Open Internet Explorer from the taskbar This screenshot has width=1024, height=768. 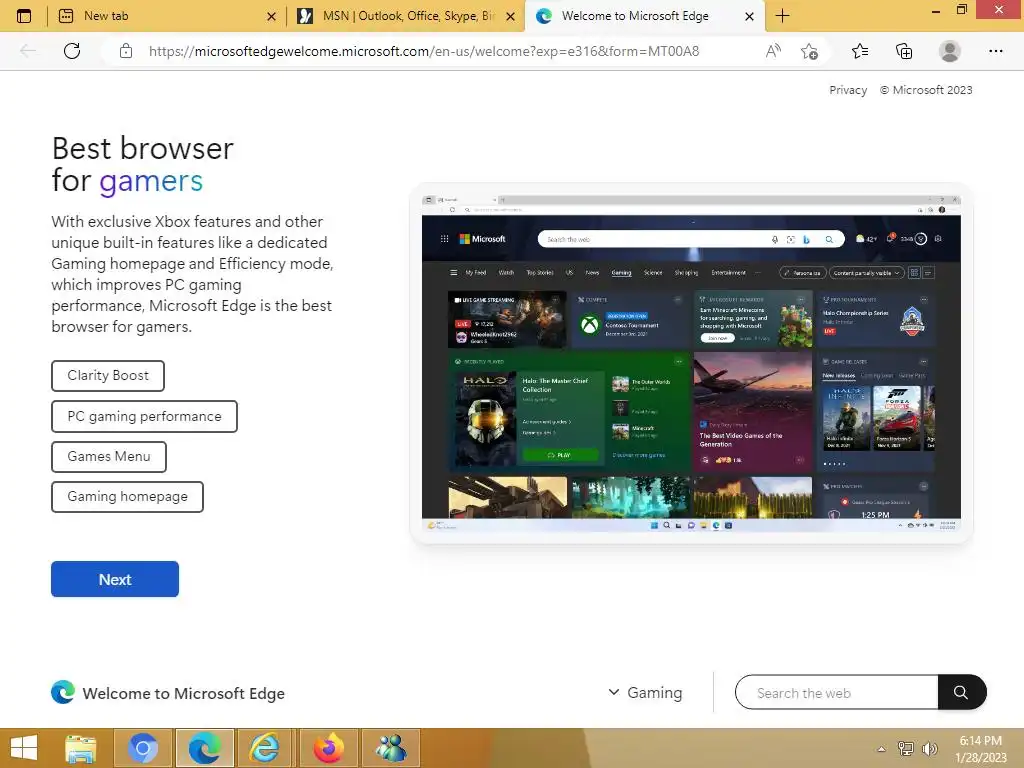(x=264, y=748)
